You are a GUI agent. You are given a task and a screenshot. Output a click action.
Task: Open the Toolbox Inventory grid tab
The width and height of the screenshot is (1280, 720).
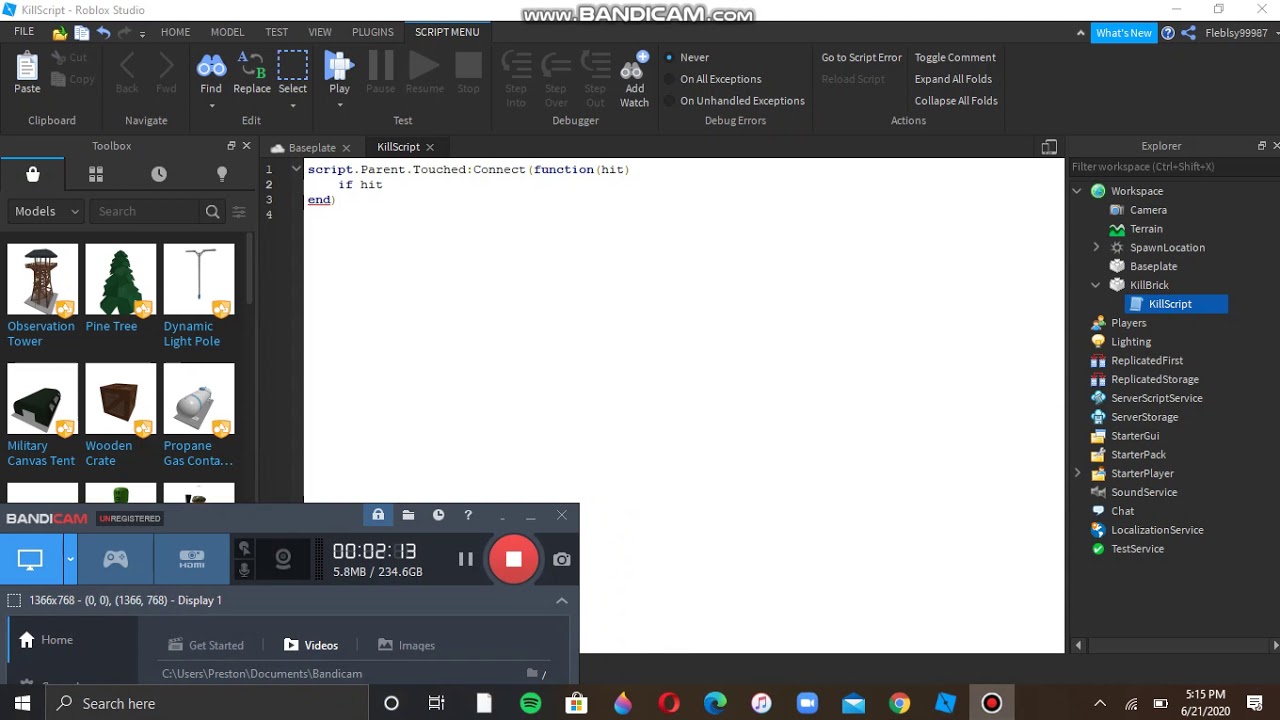pos(96,174)
